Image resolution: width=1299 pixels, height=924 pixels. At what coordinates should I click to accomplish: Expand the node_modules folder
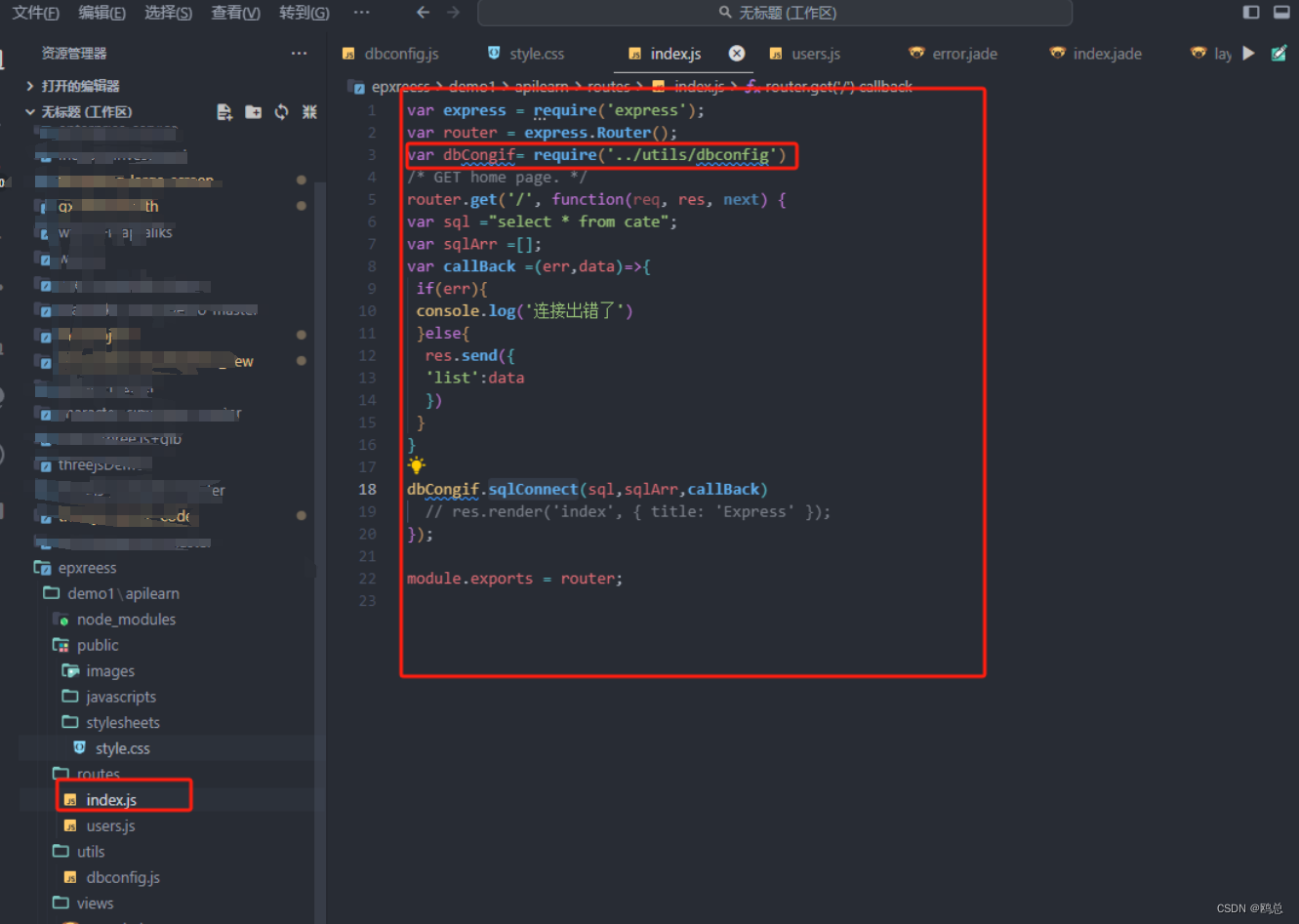point(126,620)
